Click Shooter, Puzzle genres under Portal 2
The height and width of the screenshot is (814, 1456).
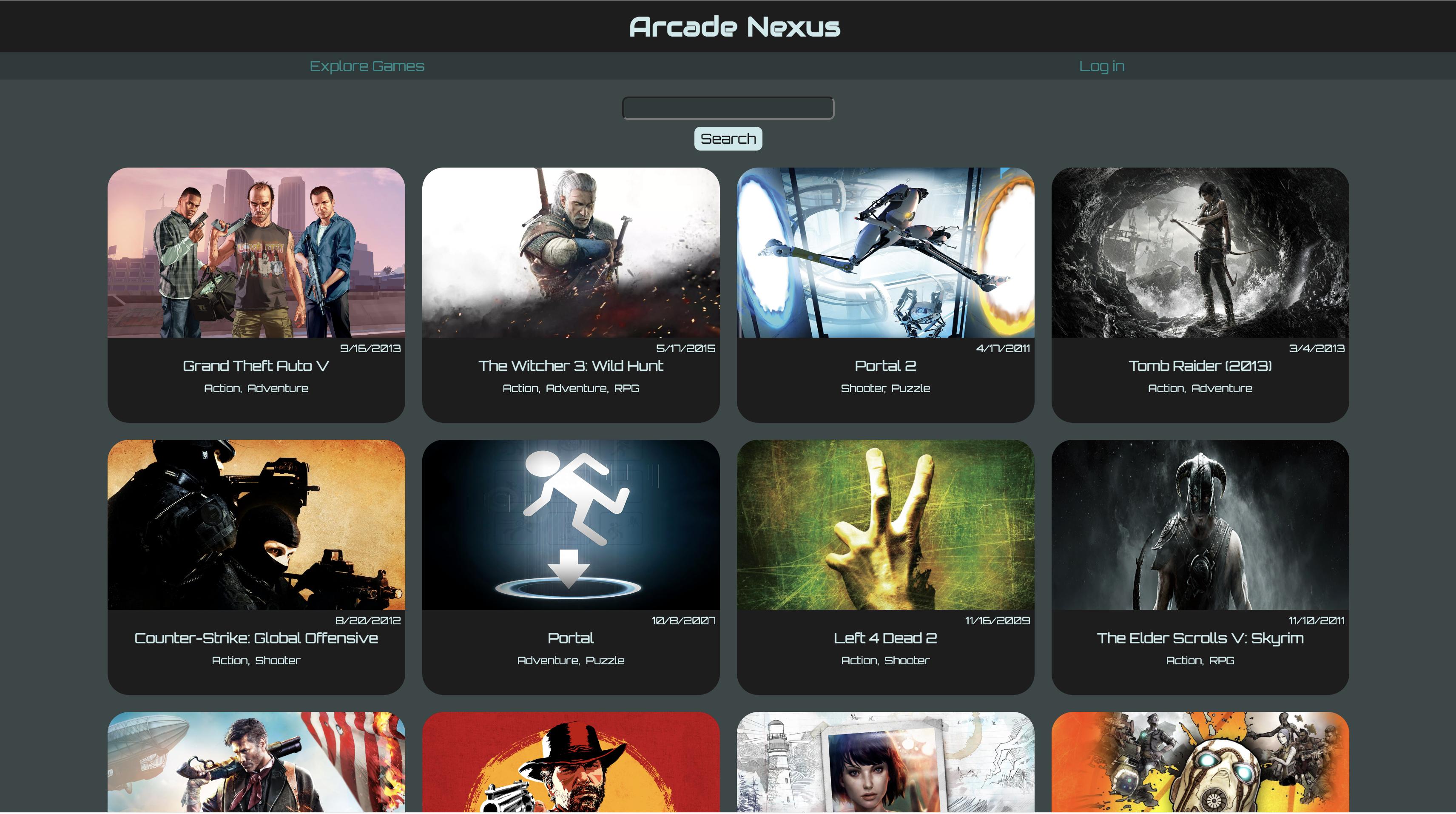[x=886, y=388]
